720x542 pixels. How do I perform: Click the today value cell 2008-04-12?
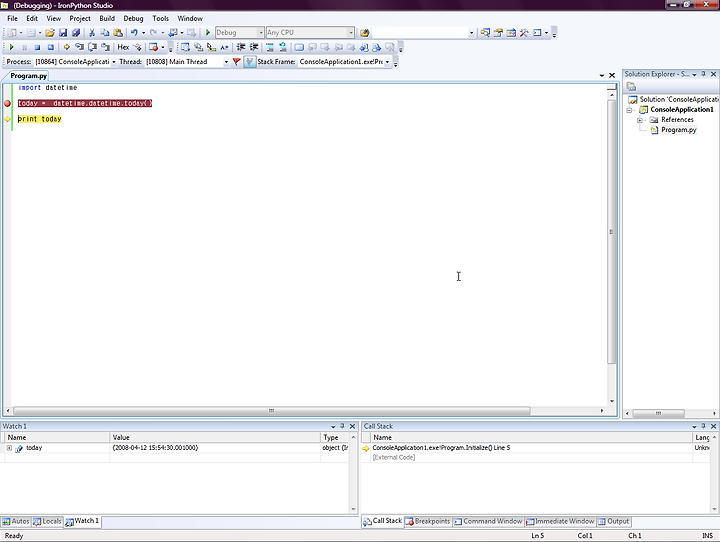click(215, 448)
